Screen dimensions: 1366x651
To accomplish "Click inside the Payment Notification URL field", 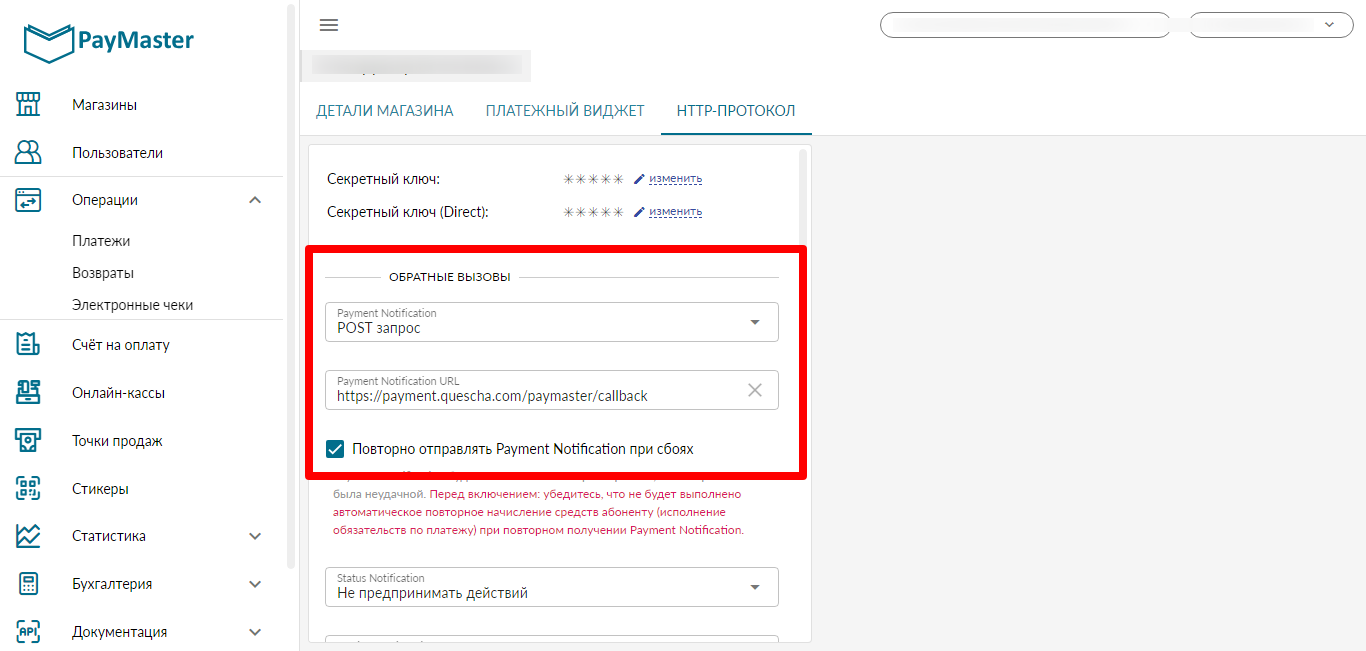I will coord(530,395).
